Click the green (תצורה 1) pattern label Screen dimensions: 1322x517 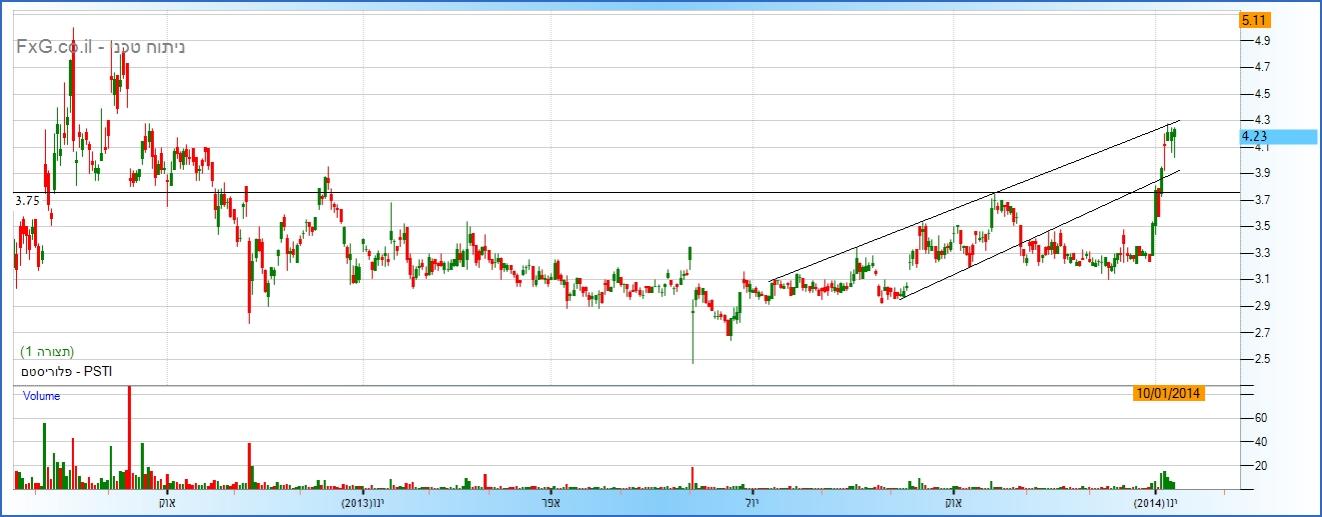[47, 352]
